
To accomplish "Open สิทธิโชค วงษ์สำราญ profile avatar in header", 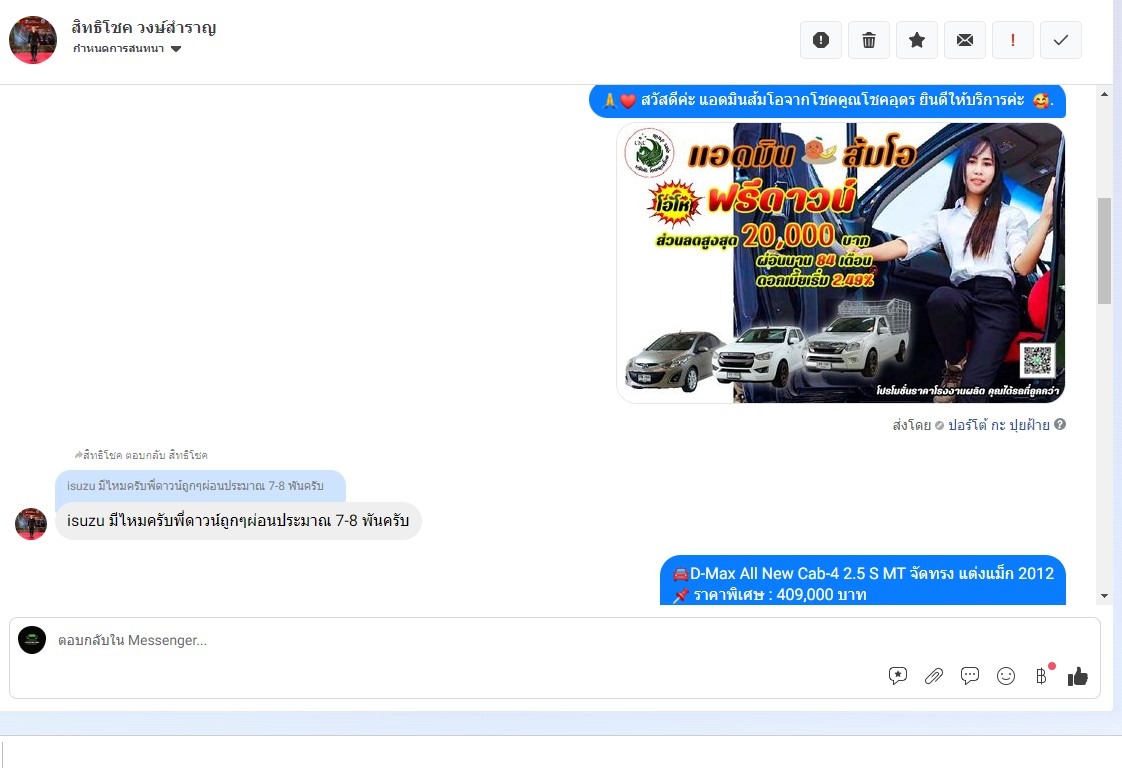I will pyautogui.click(x=33, y=39).
